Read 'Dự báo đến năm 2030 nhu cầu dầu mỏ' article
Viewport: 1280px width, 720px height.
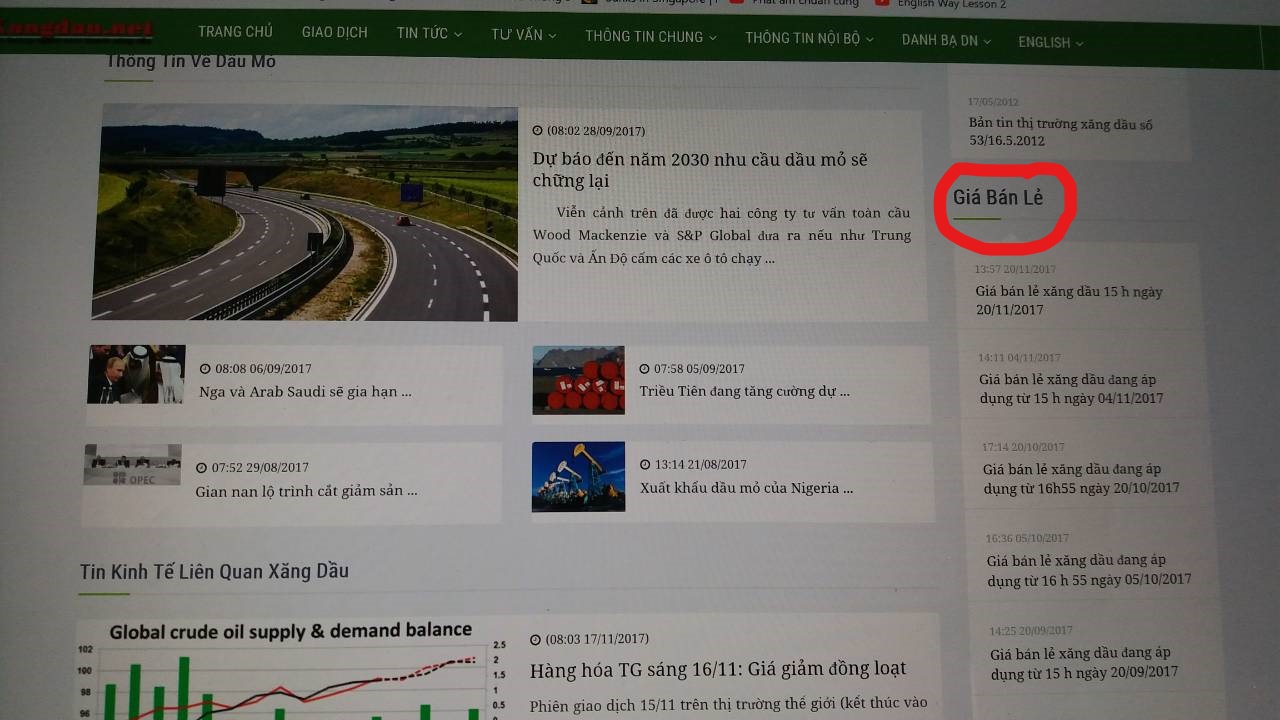(700, 170)
